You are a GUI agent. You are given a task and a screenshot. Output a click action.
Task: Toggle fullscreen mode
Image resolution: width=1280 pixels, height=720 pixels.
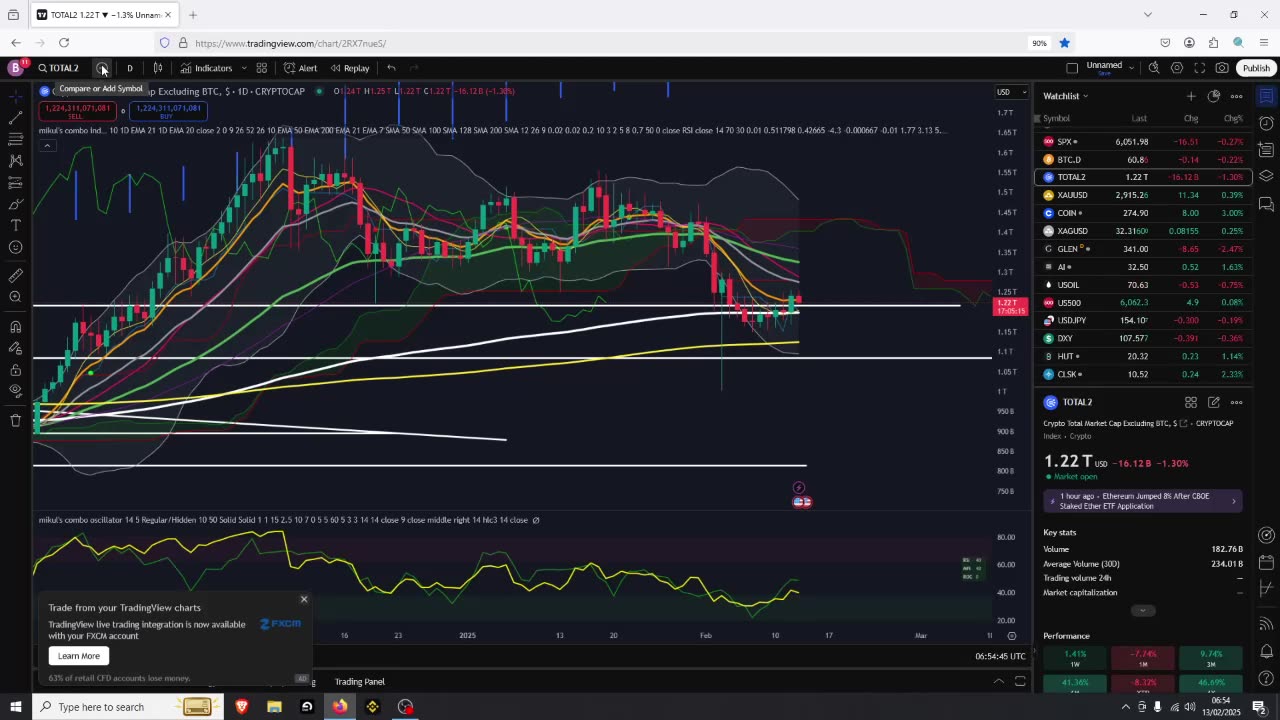(1200, 68)
